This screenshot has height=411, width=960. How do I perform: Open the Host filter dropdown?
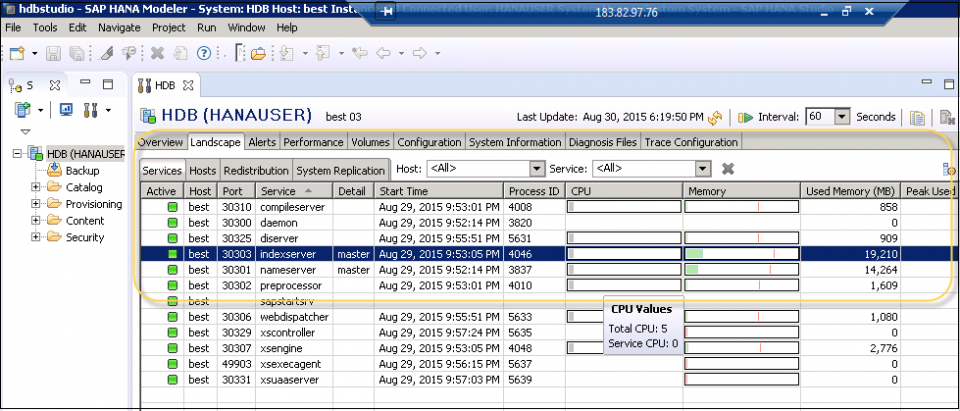click(537, 169)
